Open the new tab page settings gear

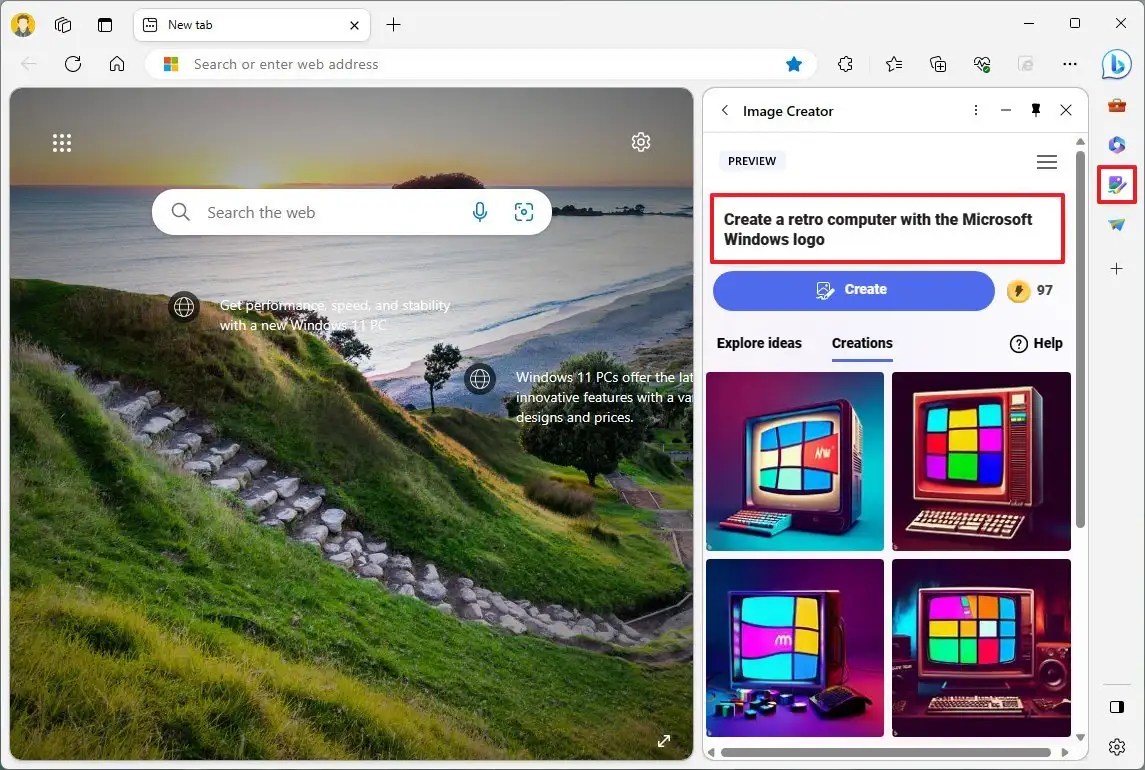tap(641, 142)
